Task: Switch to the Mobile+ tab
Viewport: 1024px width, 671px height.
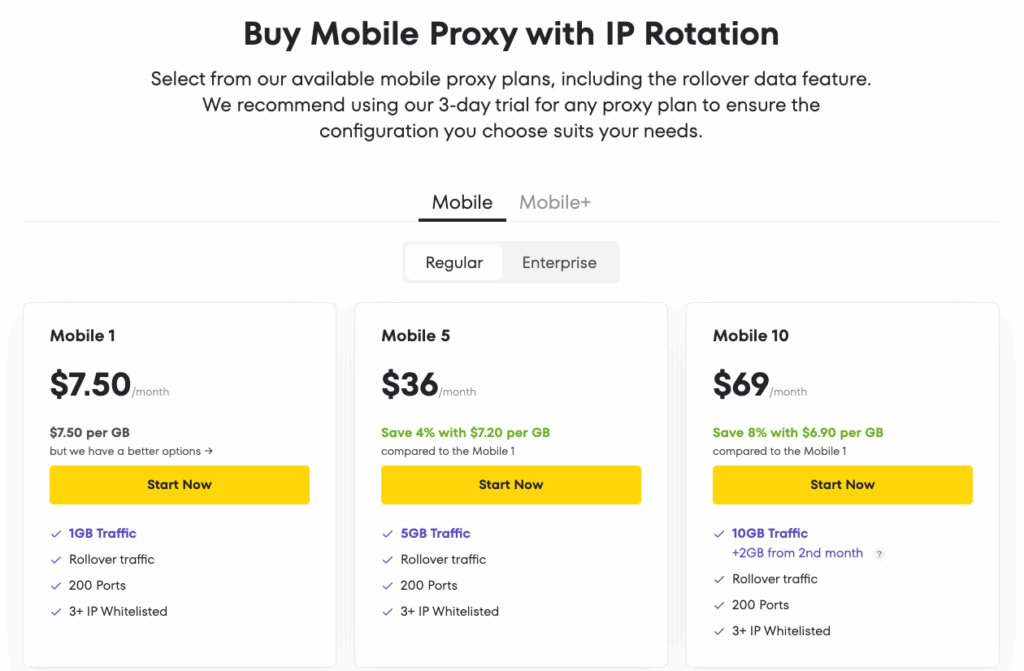Action: coord(555,202)
